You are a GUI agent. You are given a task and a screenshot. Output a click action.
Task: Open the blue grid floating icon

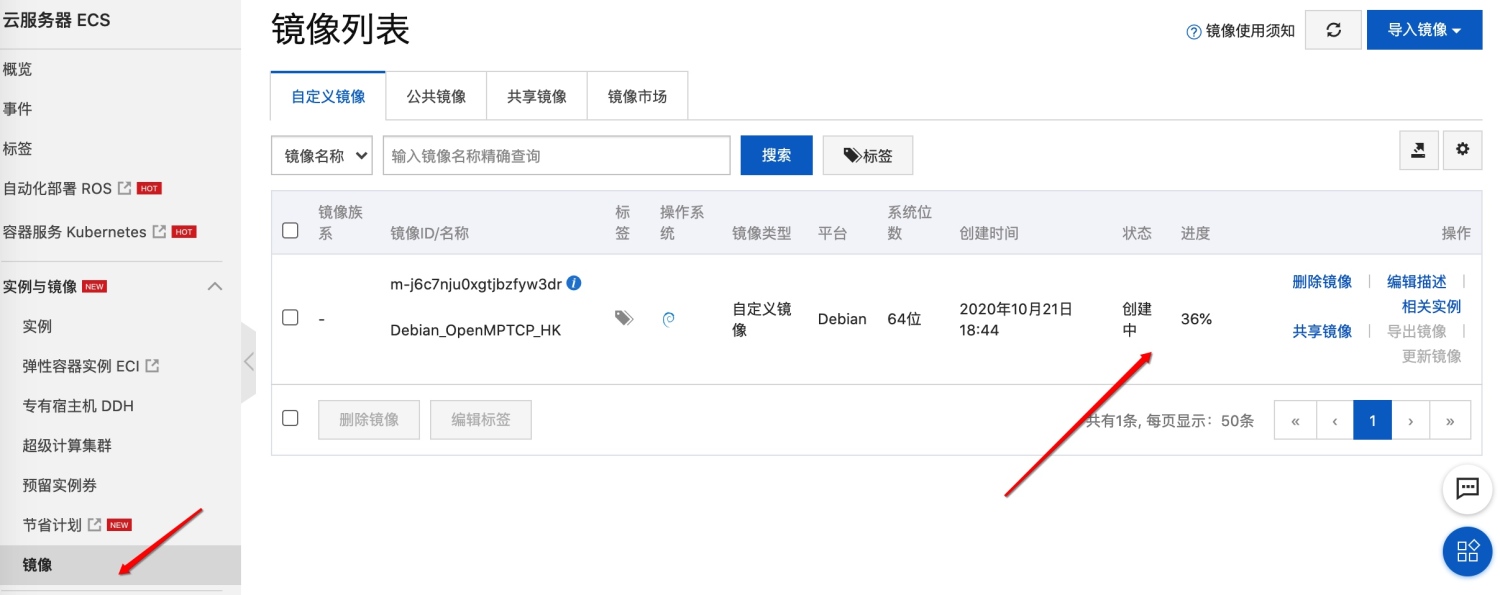[1467, 552]
